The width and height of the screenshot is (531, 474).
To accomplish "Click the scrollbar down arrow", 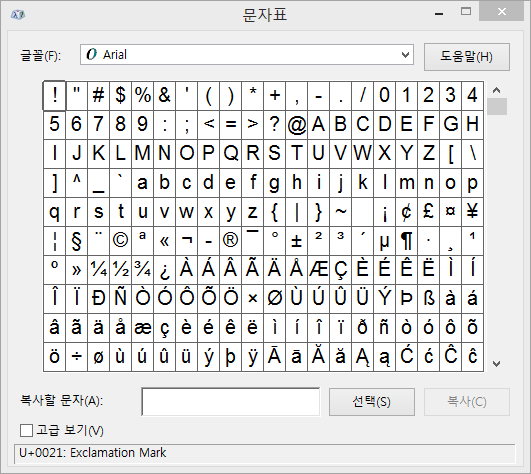I will click(496, 364).
